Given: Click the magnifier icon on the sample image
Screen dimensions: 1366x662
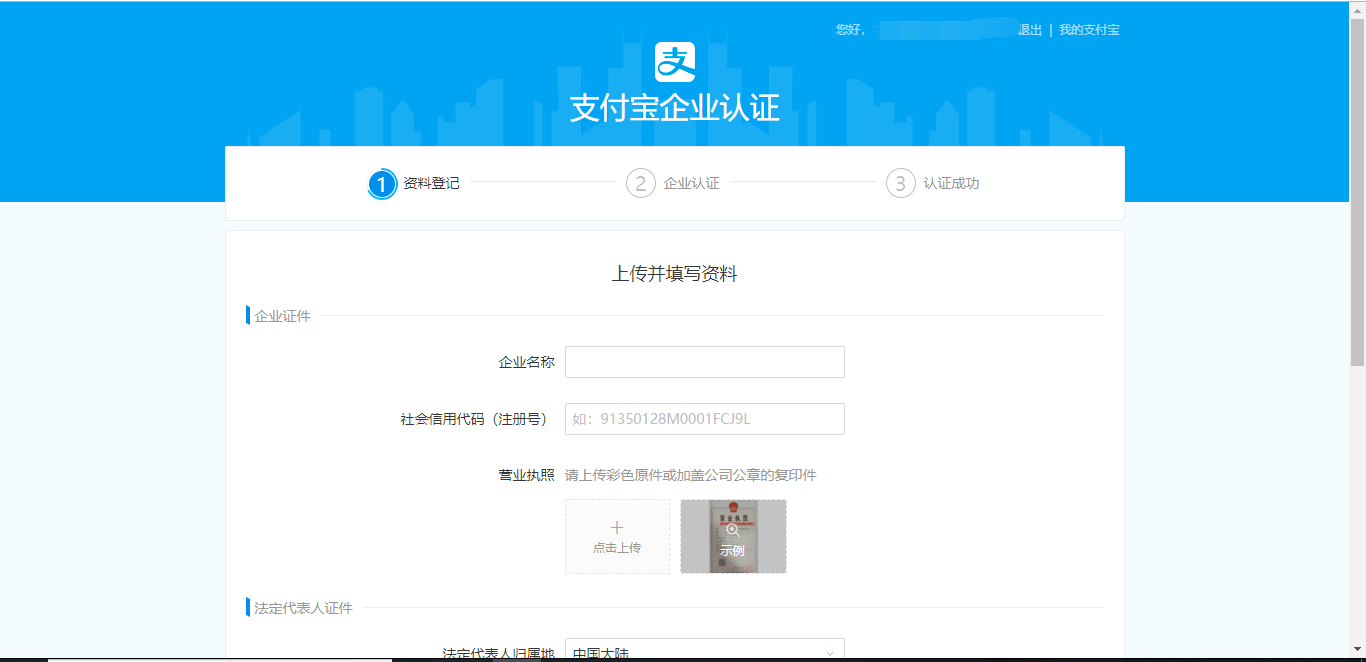Looking at the screenshot, I should coord(733,530).
